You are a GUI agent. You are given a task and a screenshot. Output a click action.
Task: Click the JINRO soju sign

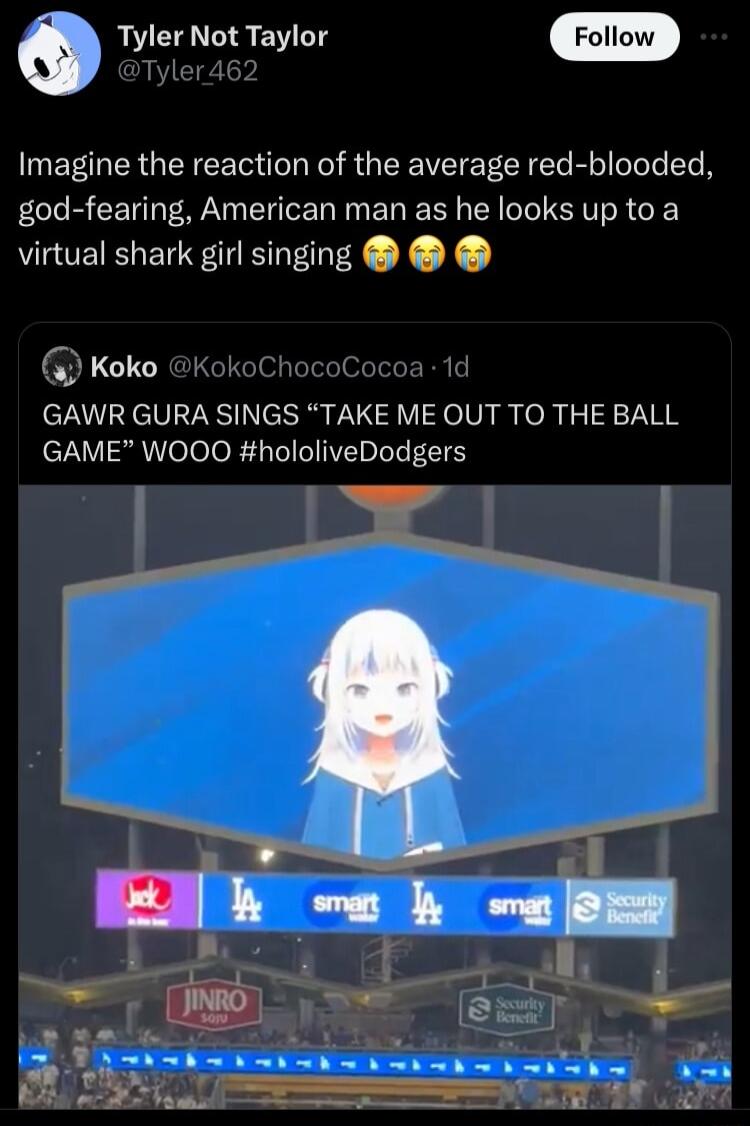pyautogui.click(x=214, y=1005)
